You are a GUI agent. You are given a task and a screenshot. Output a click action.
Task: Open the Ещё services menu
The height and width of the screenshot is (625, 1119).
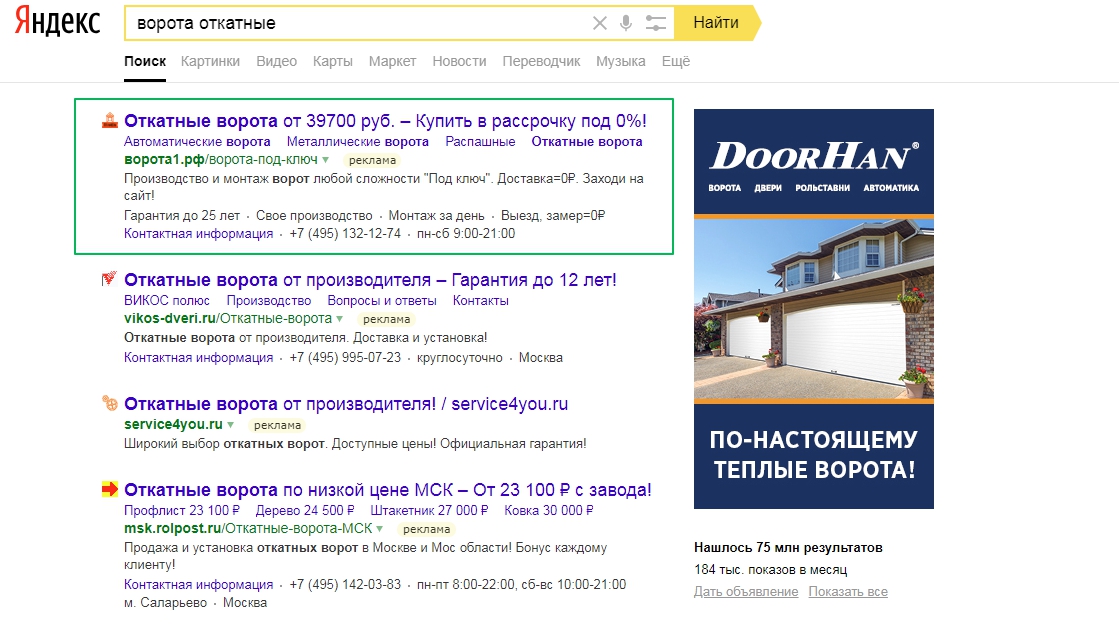point(676,60)
